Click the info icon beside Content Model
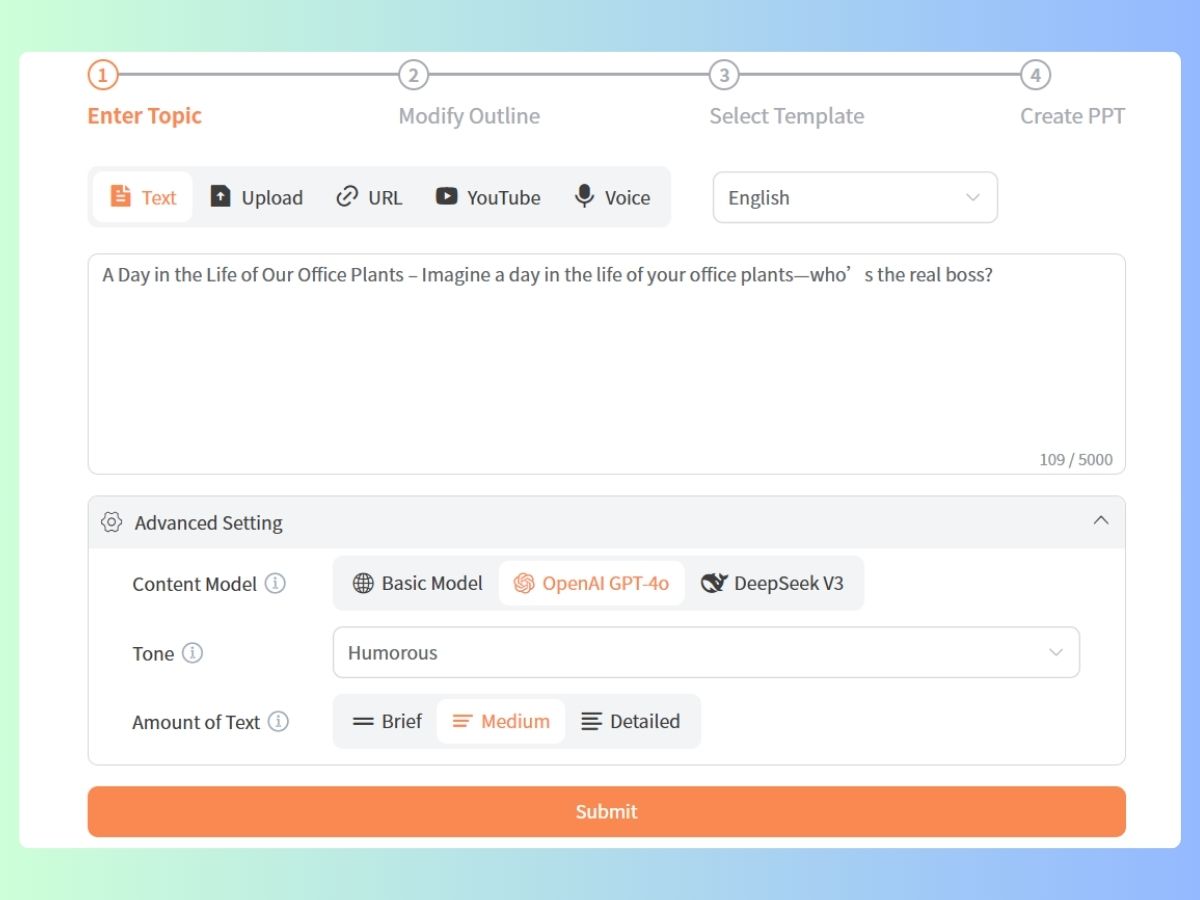The height and width of the screenshot is (900, 1200). pos(275,583)
